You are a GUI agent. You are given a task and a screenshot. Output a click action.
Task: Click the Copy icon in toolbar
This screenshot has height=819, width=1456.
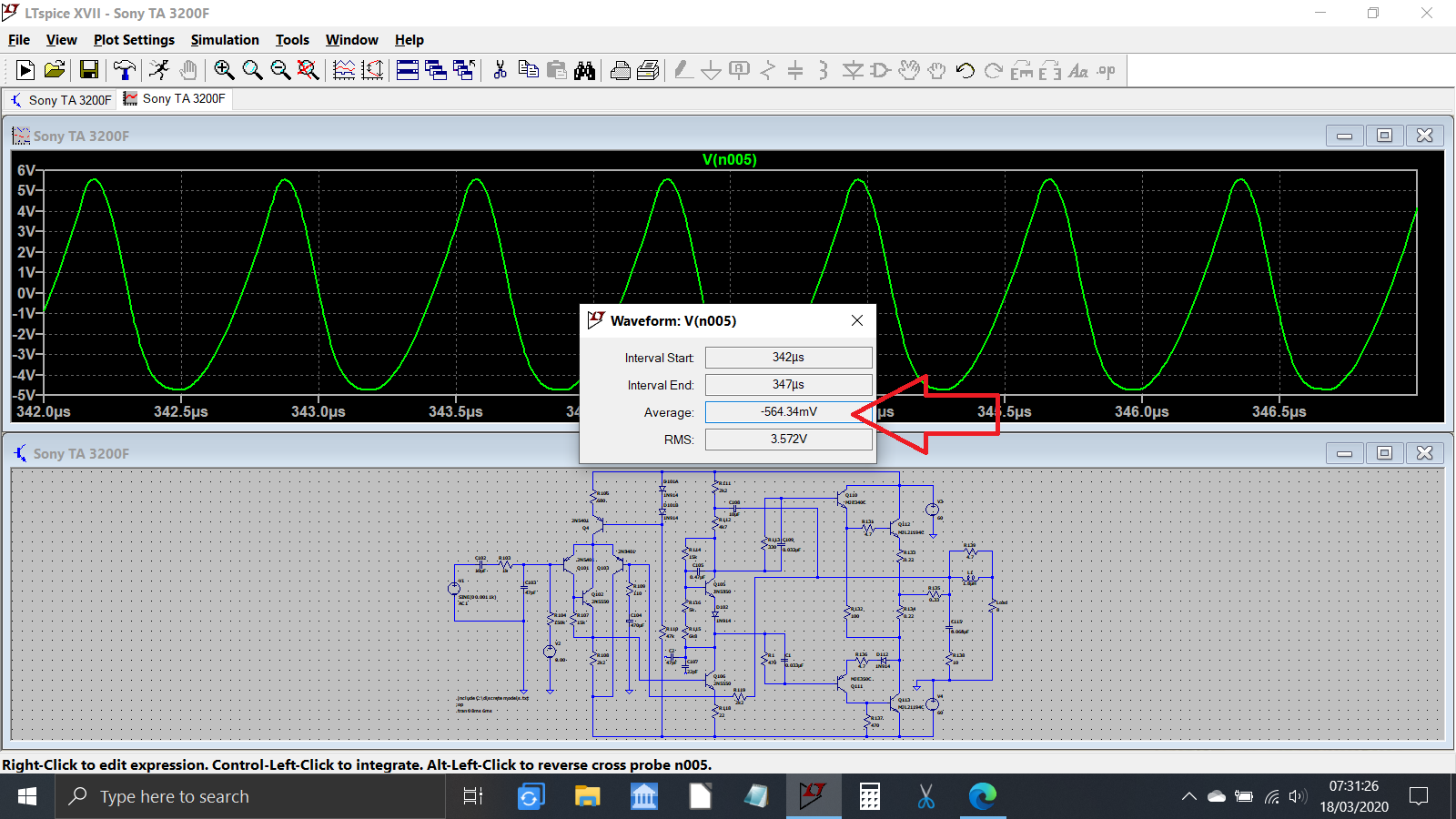pyautogui.click(x=528, y=70)
